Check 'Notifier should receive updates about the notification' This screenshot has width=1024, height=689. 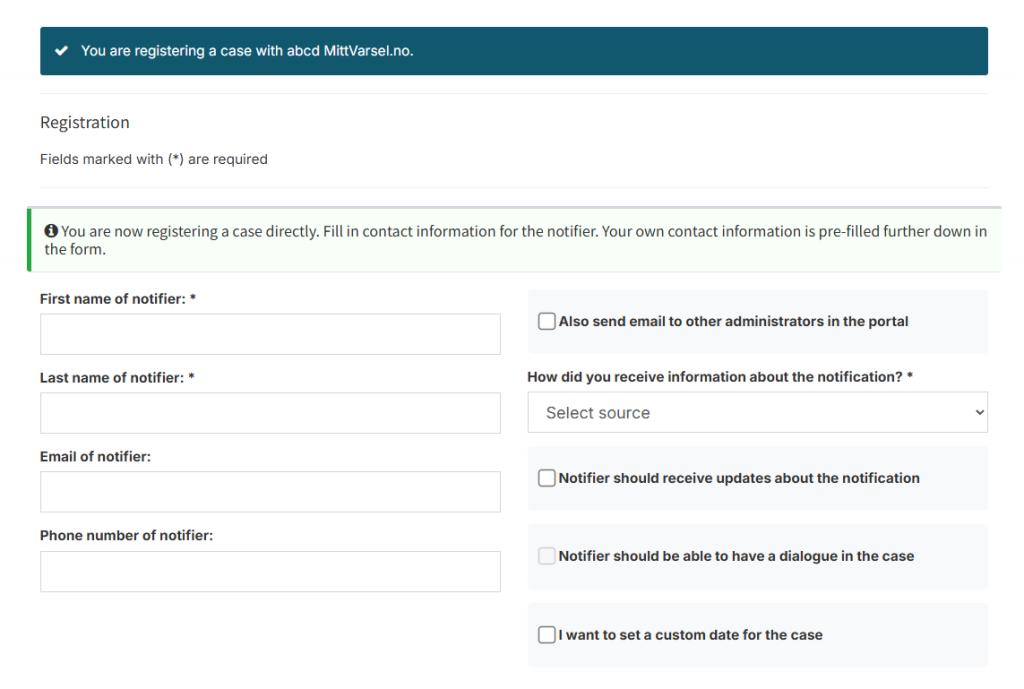point(547,478)
